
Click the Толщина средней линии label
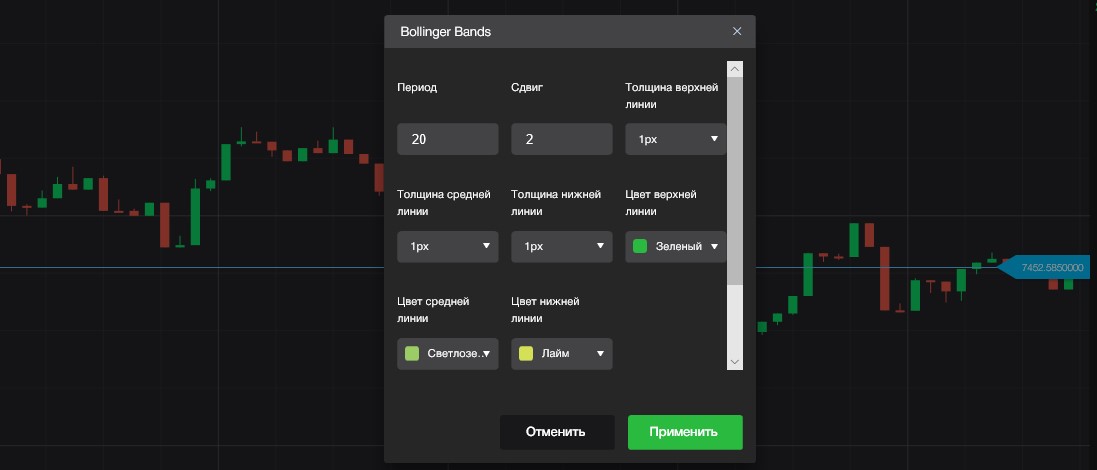point(444,203)
